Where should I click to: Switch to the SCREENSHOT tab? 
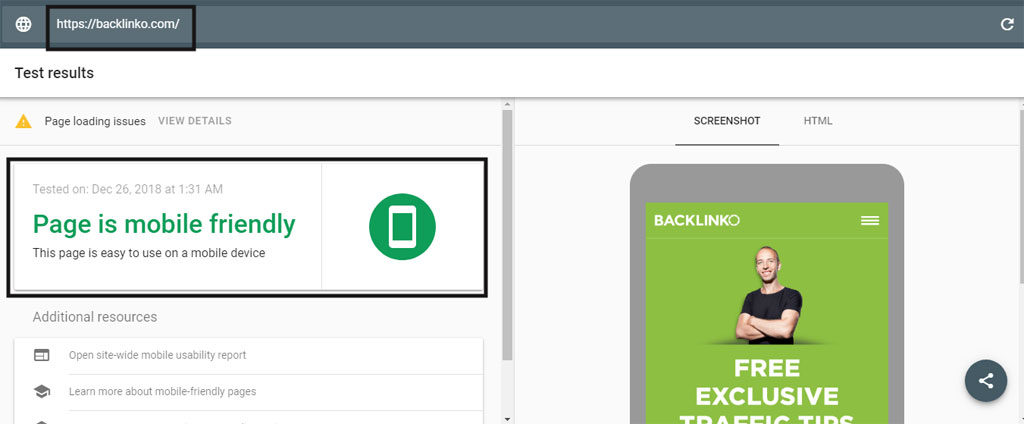727,121
